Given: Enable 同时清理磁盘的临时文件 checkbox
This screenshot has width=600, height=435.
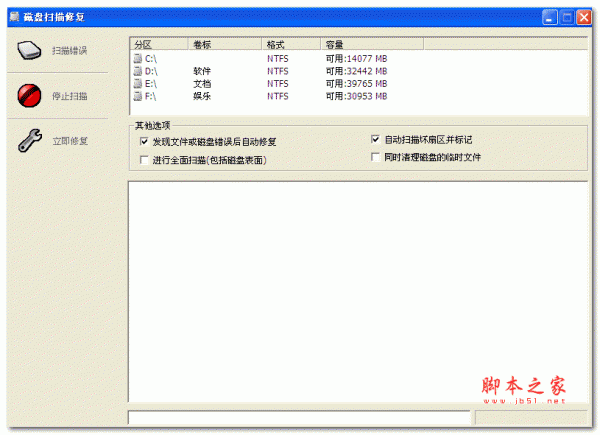Looking at the screenshot, I should (x=375, y=157).
